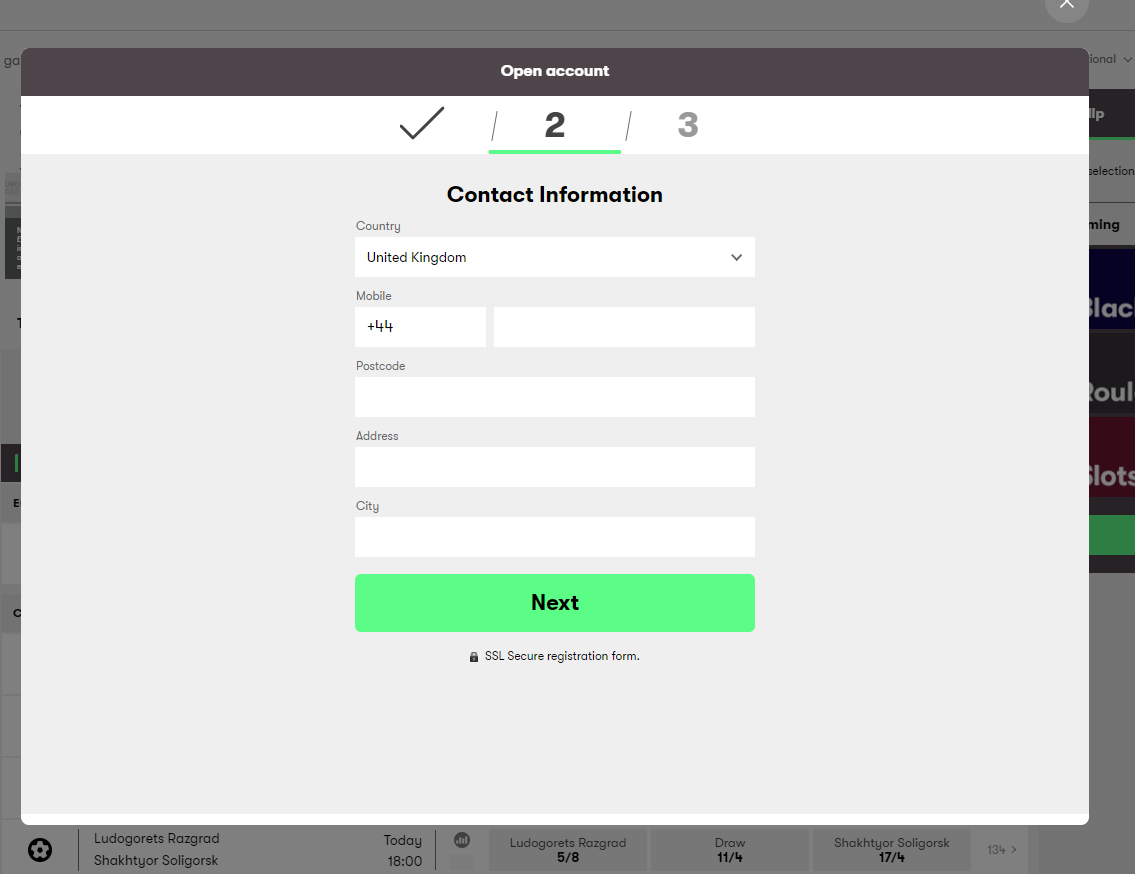The height and width of the screenshot is (874, 1135).
Task: Go to step 3 of registration
Action: pyautogui.click(x=687, y=126)
